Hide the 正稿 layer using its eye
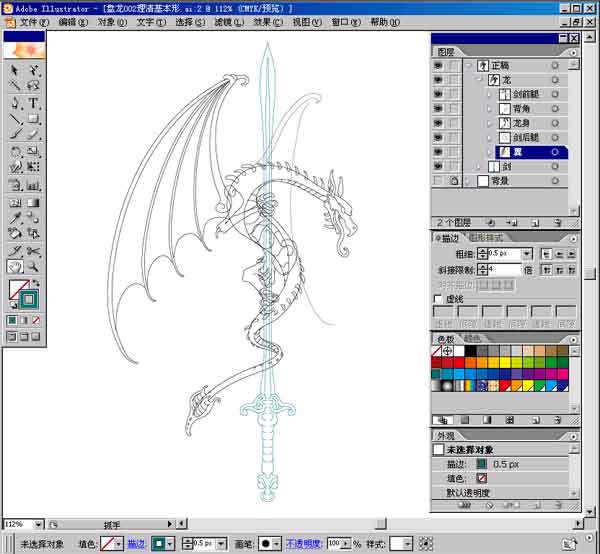Viewport: 600px width, 554px height. tap(438, 66)
